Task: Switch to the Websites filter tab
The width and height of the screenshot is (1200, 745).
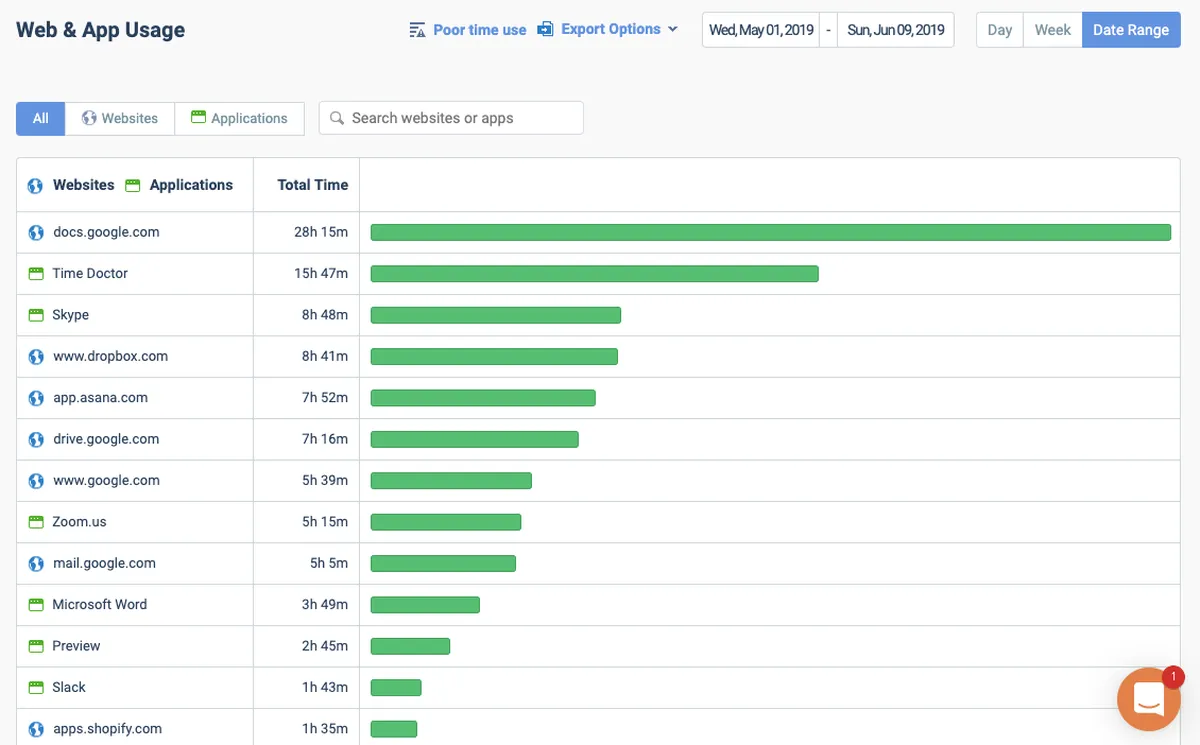Action: [x=120, y=118]
